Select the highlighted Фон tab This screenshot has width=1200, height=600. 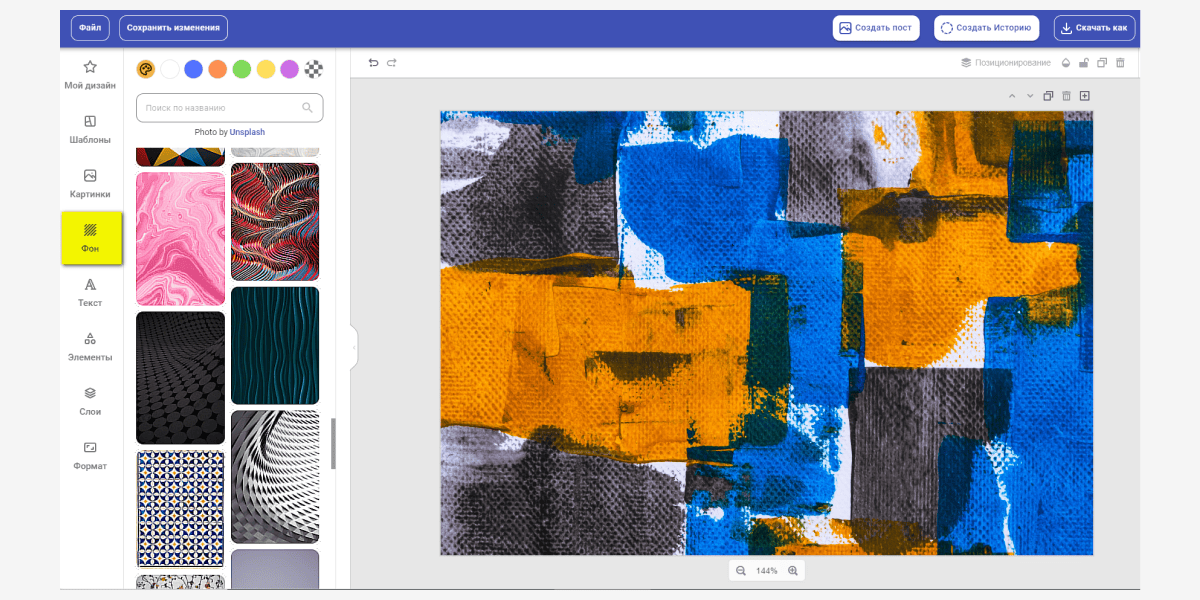click(90, 238)
